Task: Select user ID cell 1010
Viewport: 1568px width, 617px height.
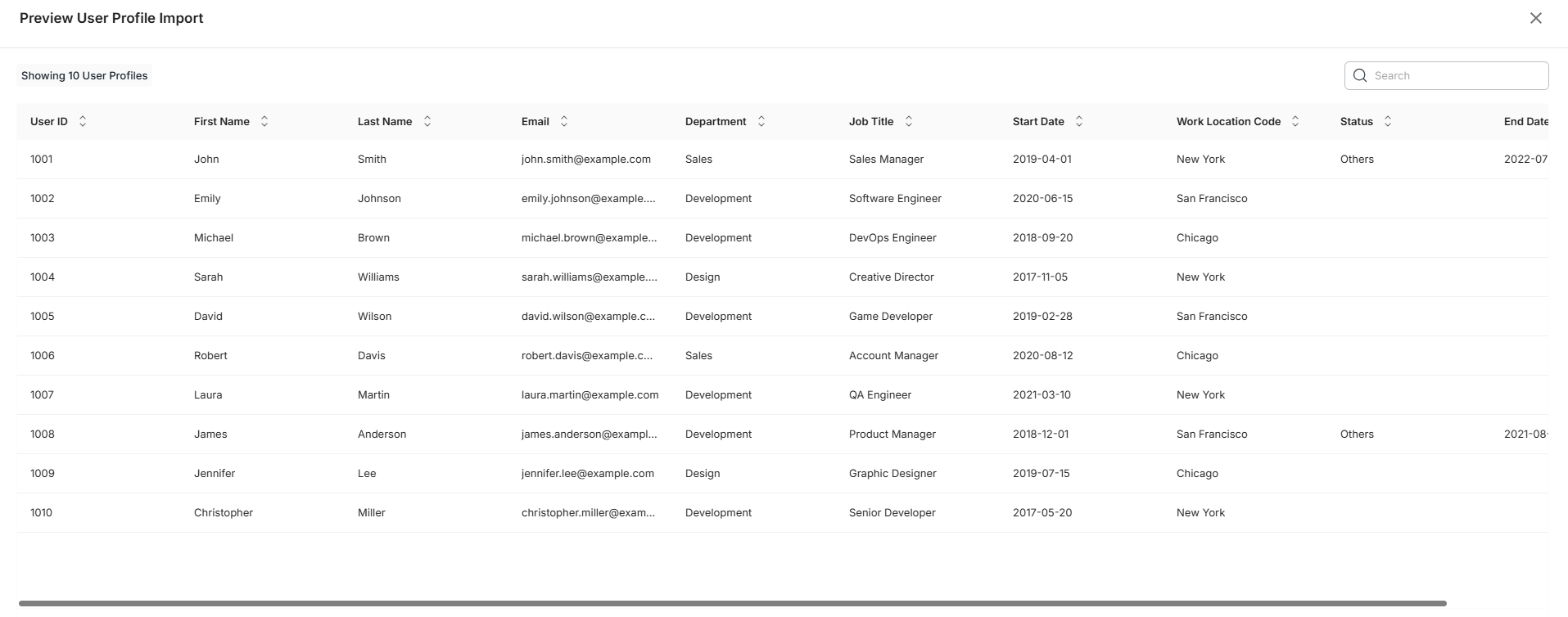Action: [x=42, y=512]
